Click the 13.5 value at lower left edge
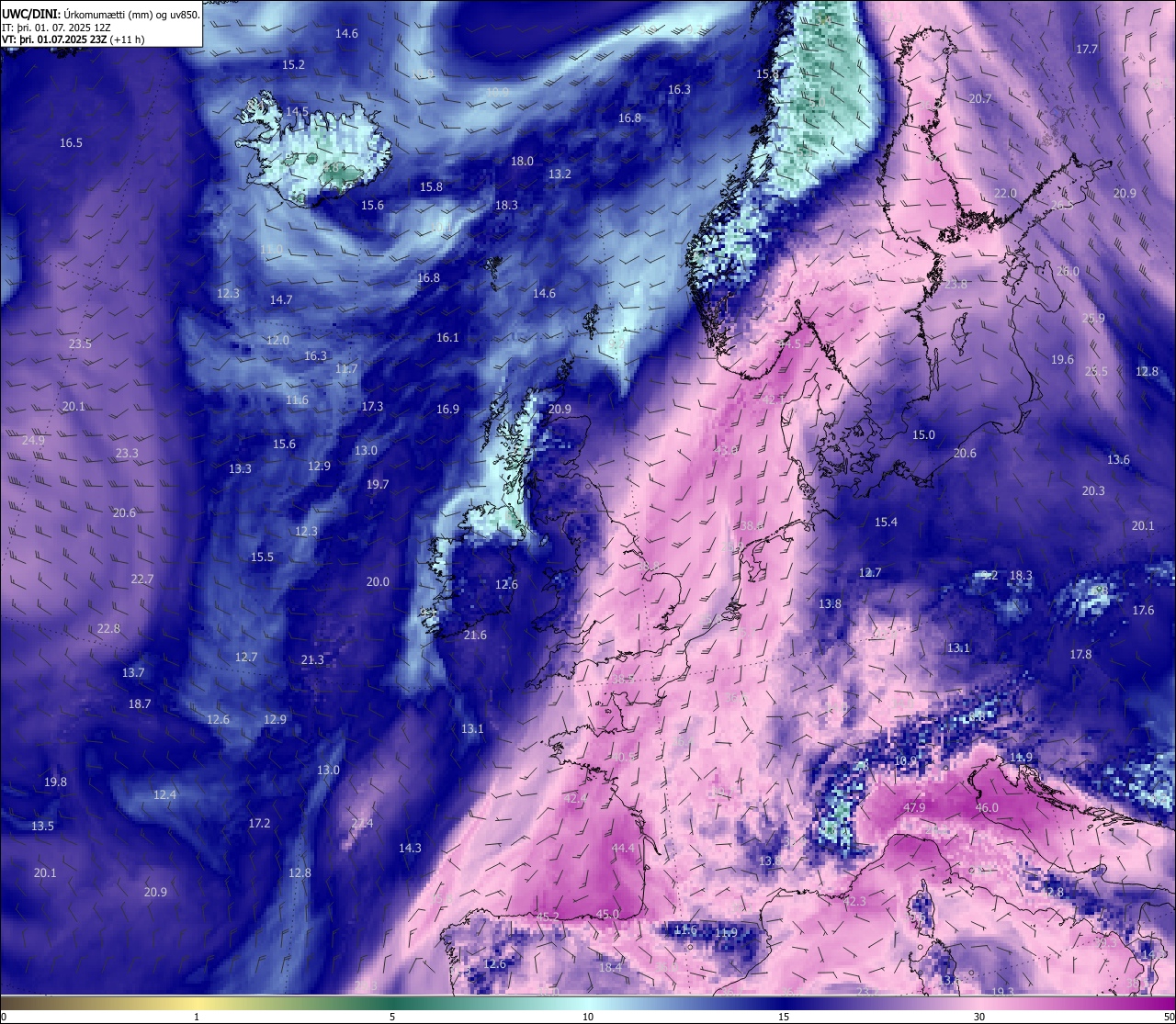The width and height of the screenshot is (1176, 1024). (42, 827)
